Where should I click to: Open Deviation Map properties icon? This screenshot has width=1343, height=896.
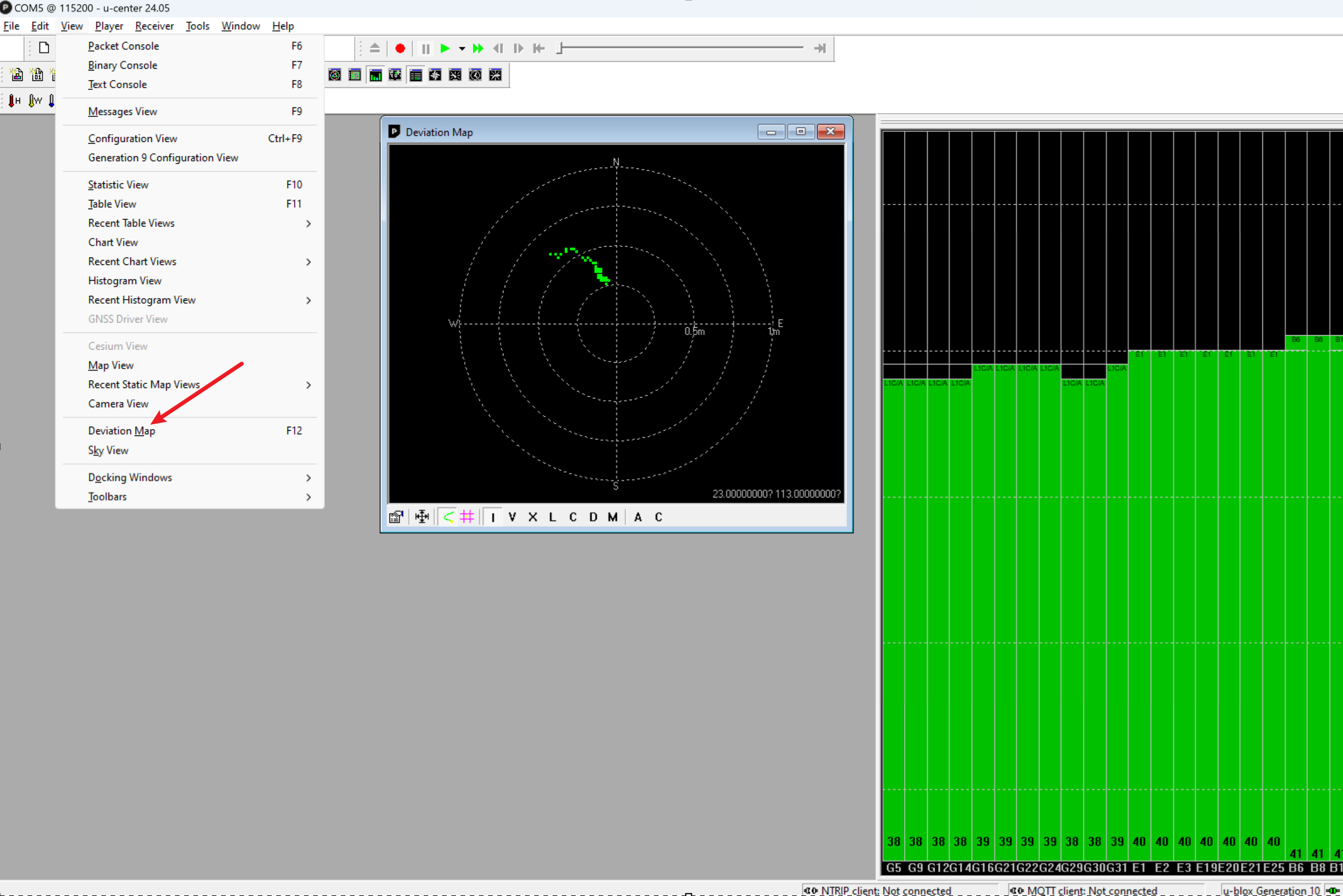396,517
